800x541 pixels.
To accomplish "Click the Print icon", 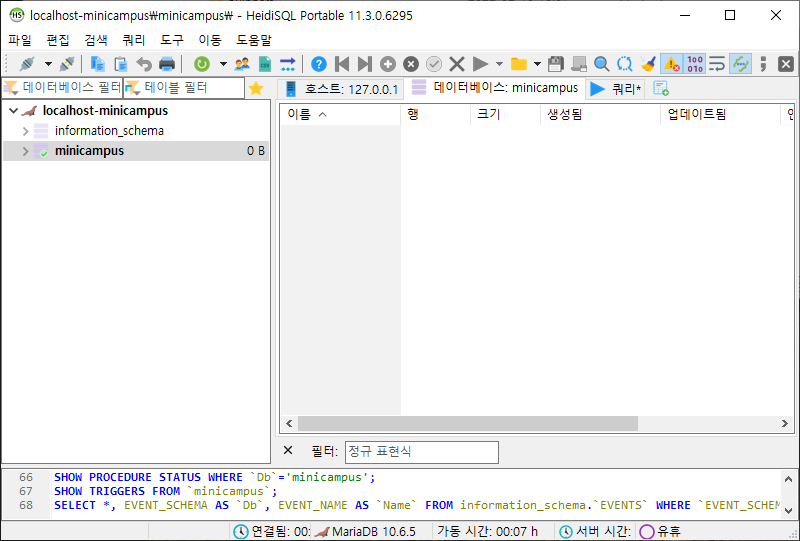I will click(x=167, y=64).
